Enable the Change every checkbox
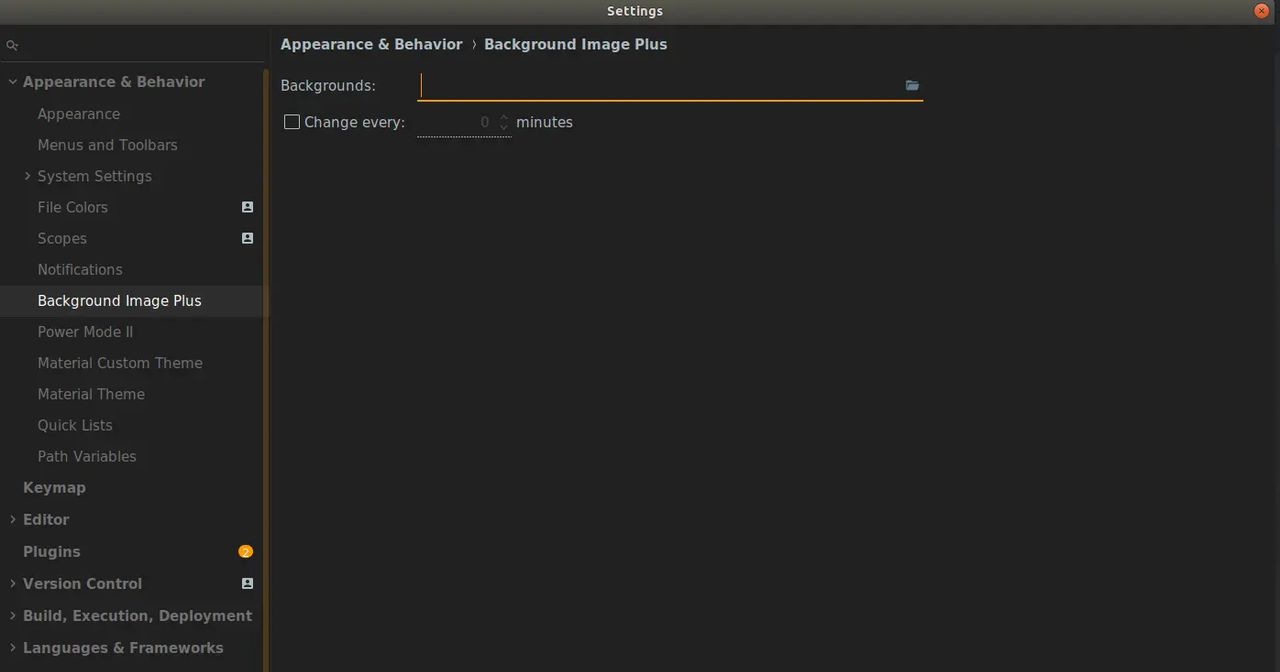 coord(292,122)
